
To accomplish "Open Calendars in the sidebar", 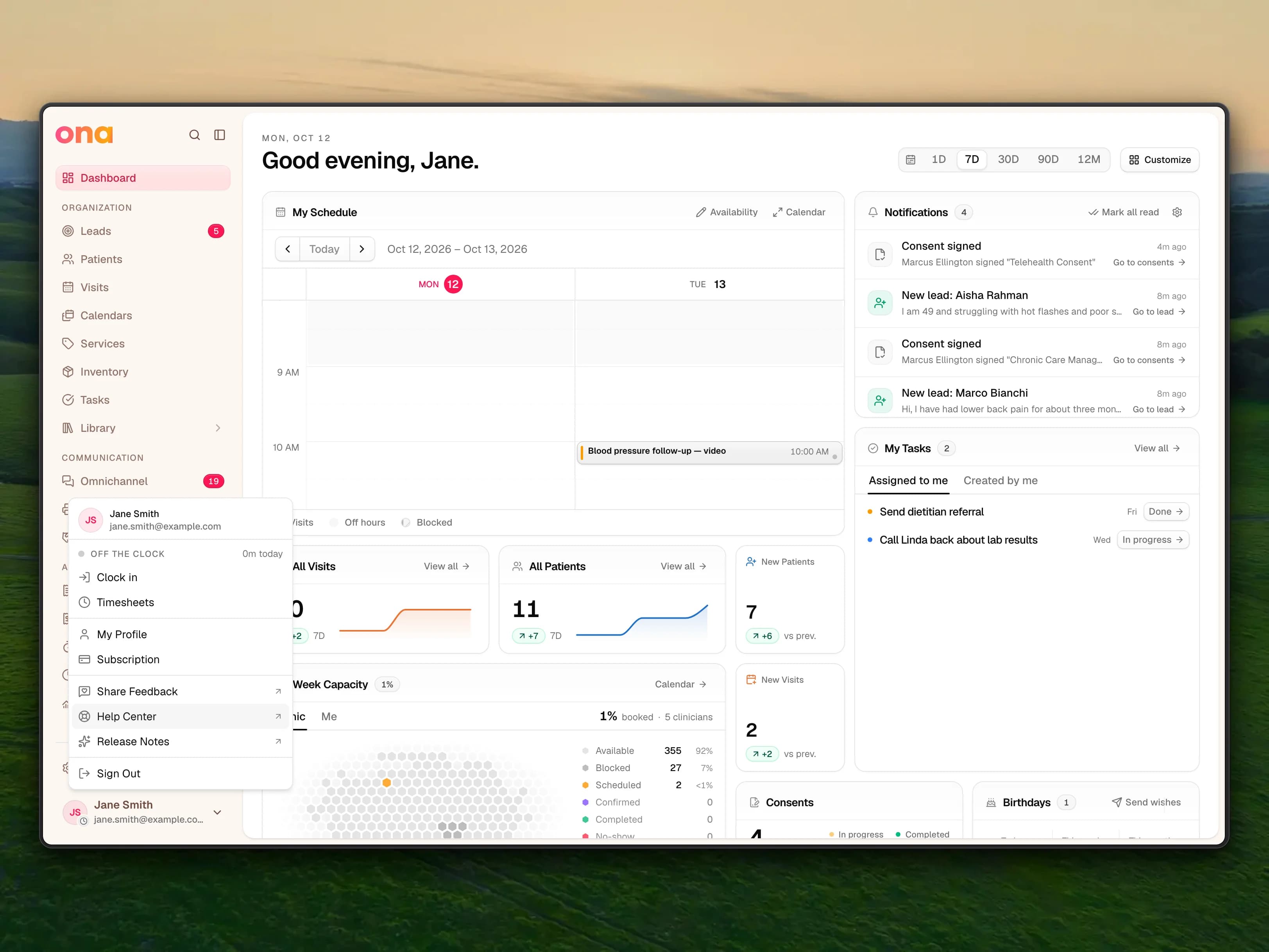I will [143, 315].
